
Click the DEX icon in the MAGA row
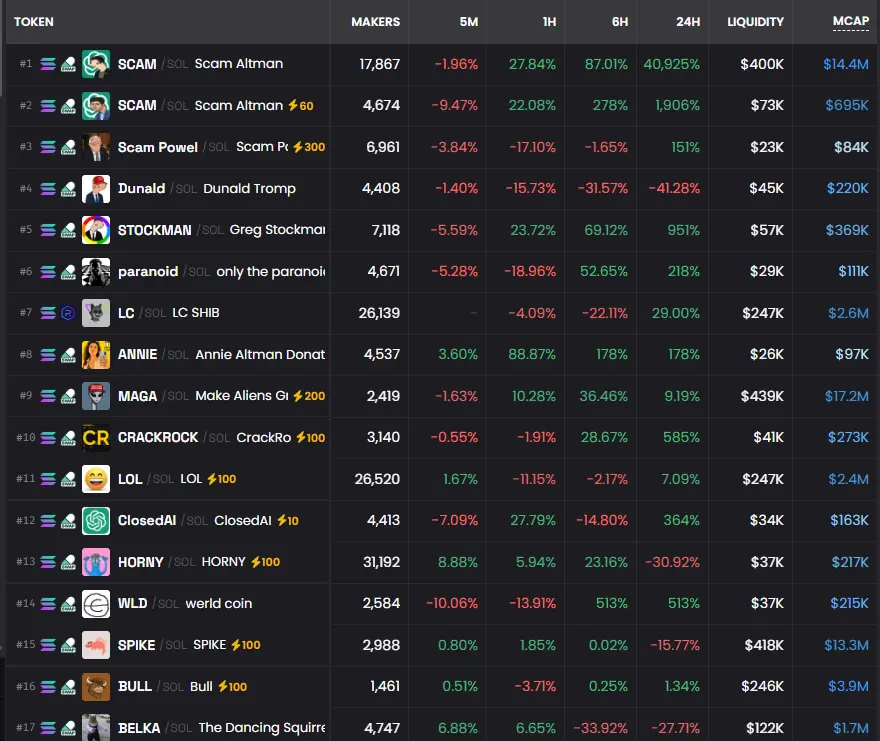68,396
